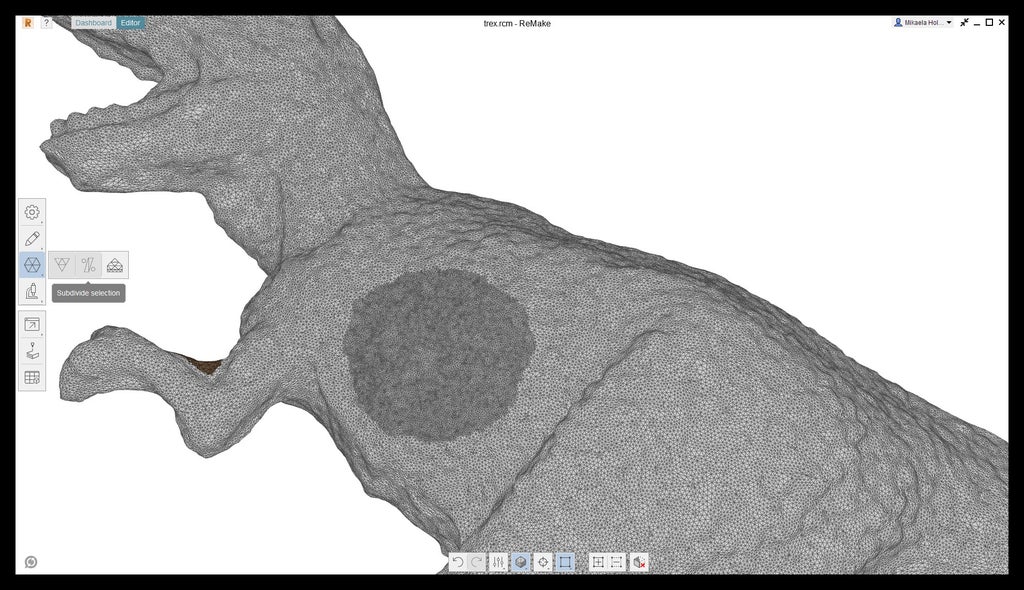Open the help question mark button
Screen dimensions: 1024x590
click(x=46, y=23)
